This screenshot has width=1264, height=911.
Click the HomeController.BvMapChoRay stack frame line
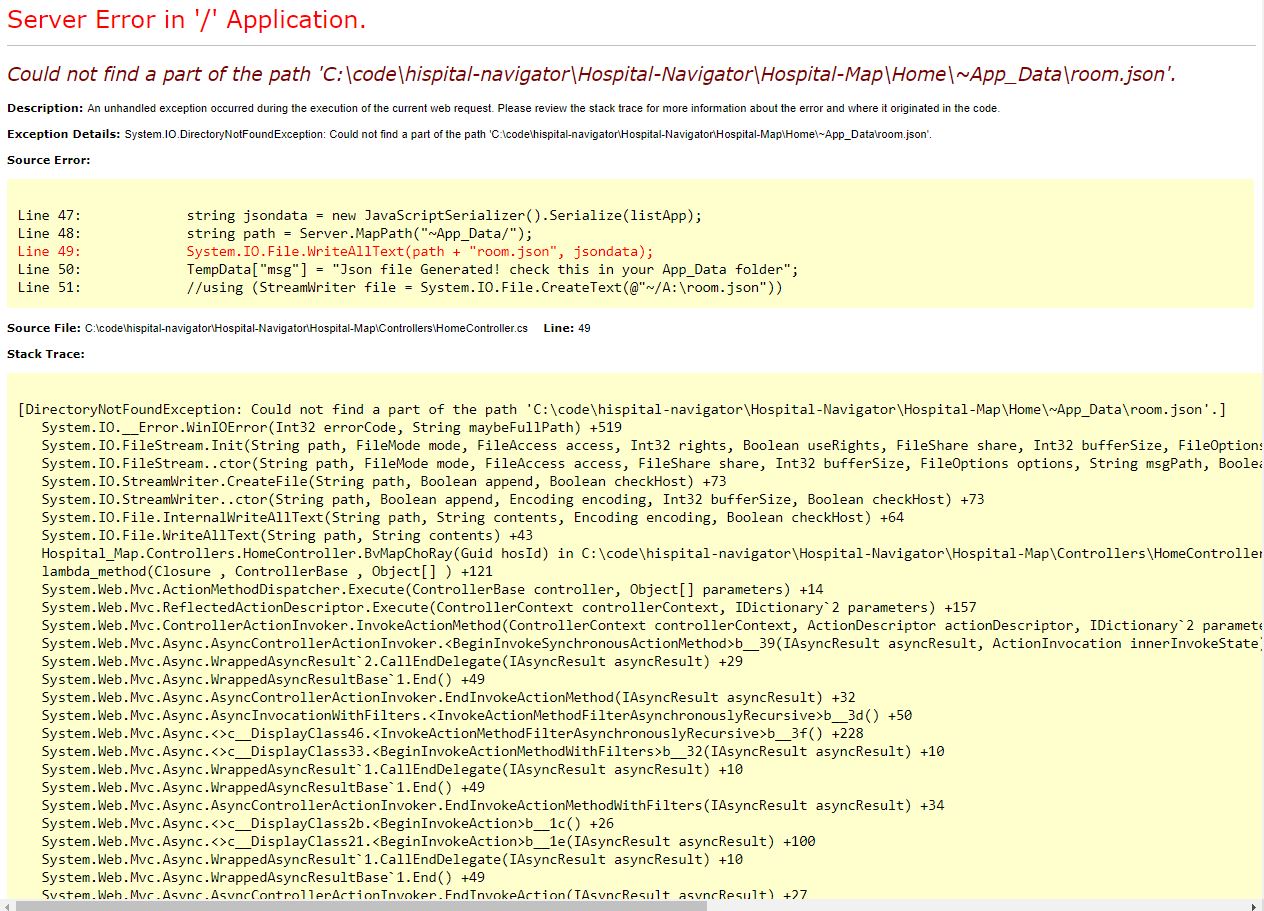pyautogui.click(x=620, y=553)
